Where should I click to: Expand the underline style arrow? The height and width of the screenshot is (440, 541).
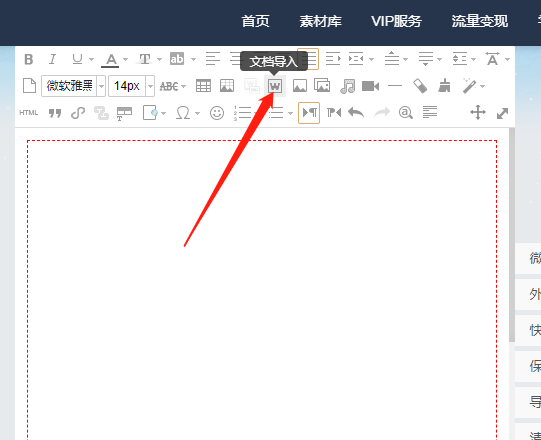(x=91, y=59)
